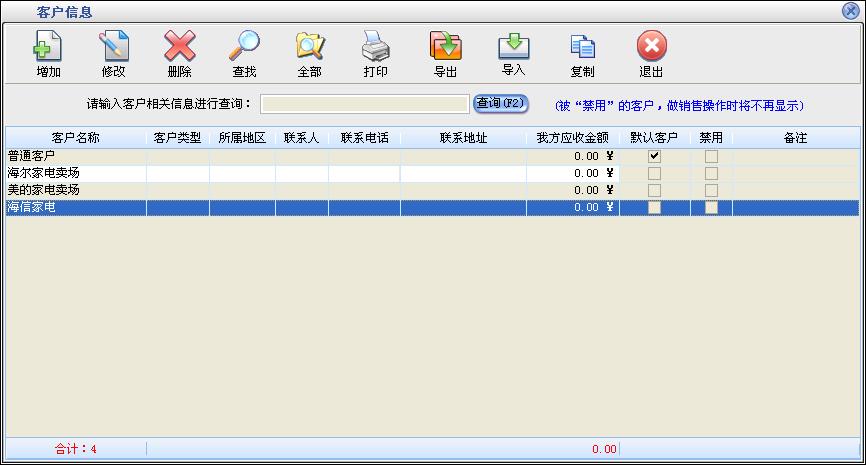Sort by 客户名称 column header

76,138
